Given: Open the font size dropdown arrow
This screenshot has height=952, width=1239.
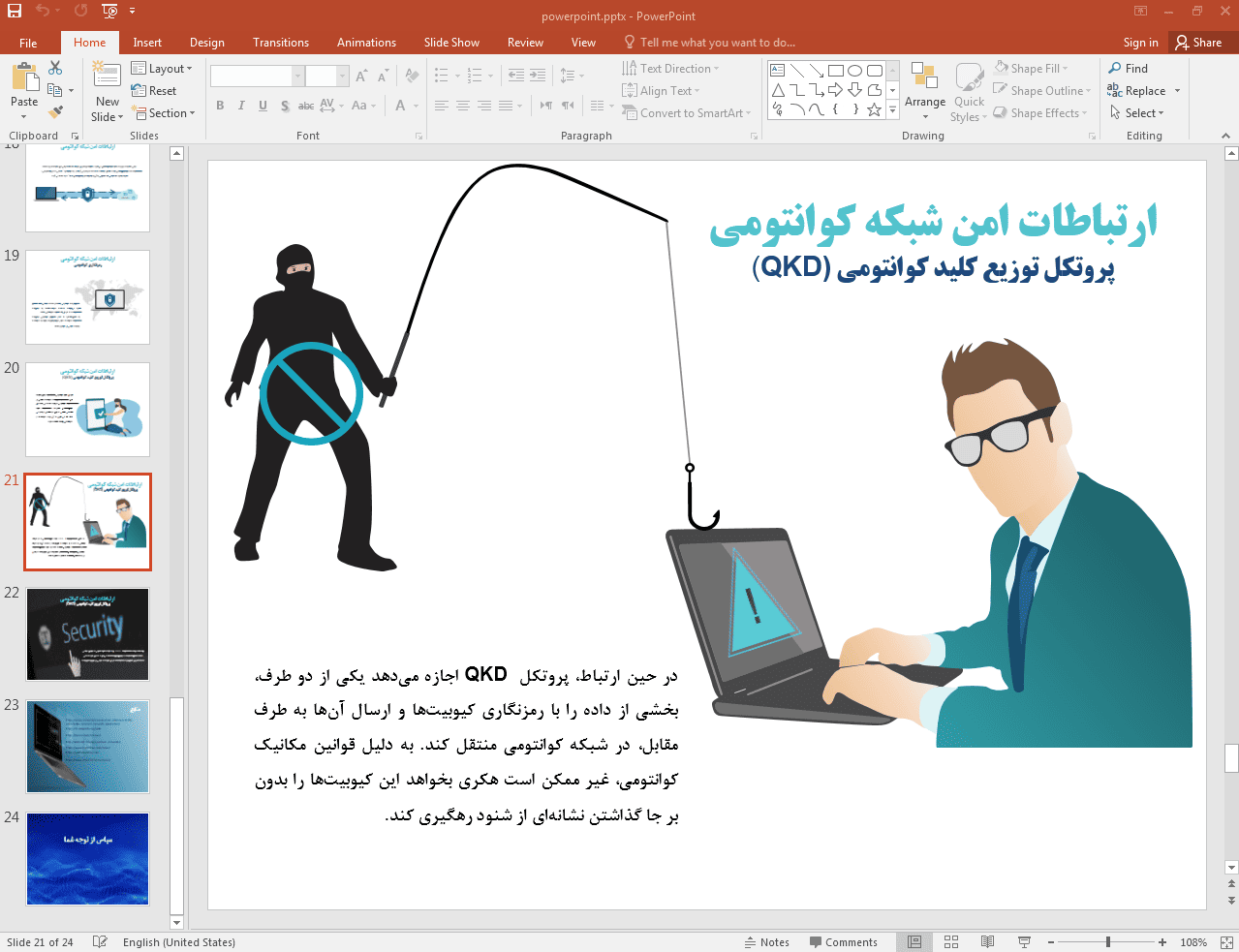Looking at the screenshot, I should click(x=342, y=77).
